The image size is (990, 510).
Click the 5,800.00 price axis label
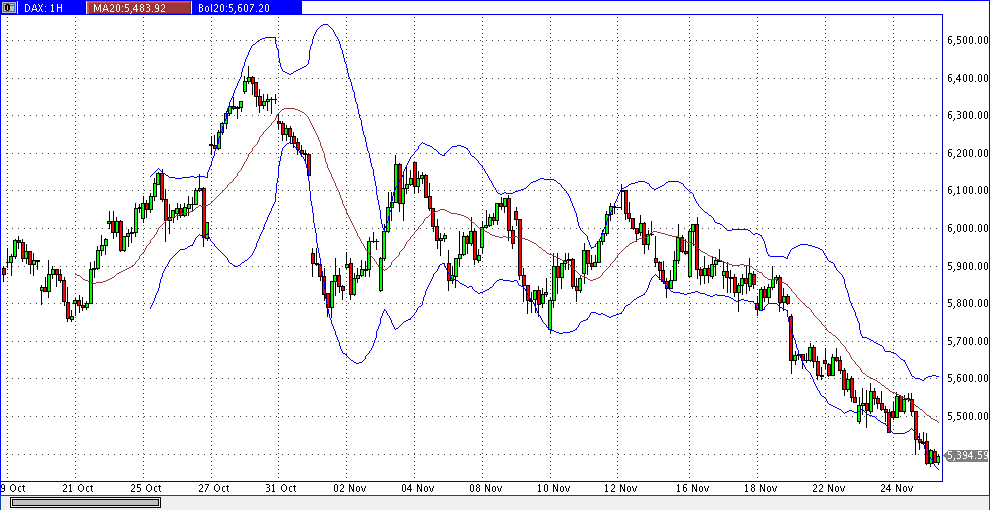coord(967,303)
